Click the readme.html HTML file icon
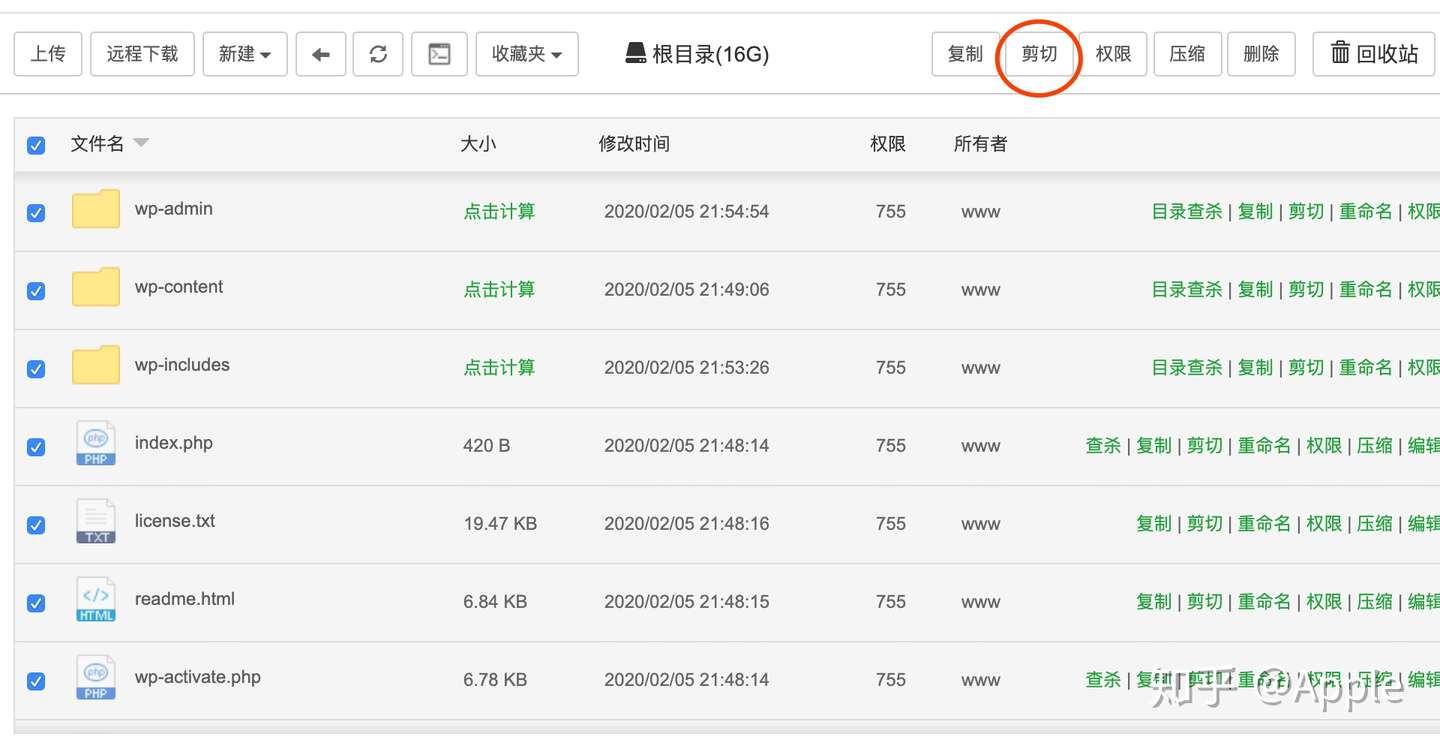The height and width of the screenshot is (752, 1440). pos(96,599)
